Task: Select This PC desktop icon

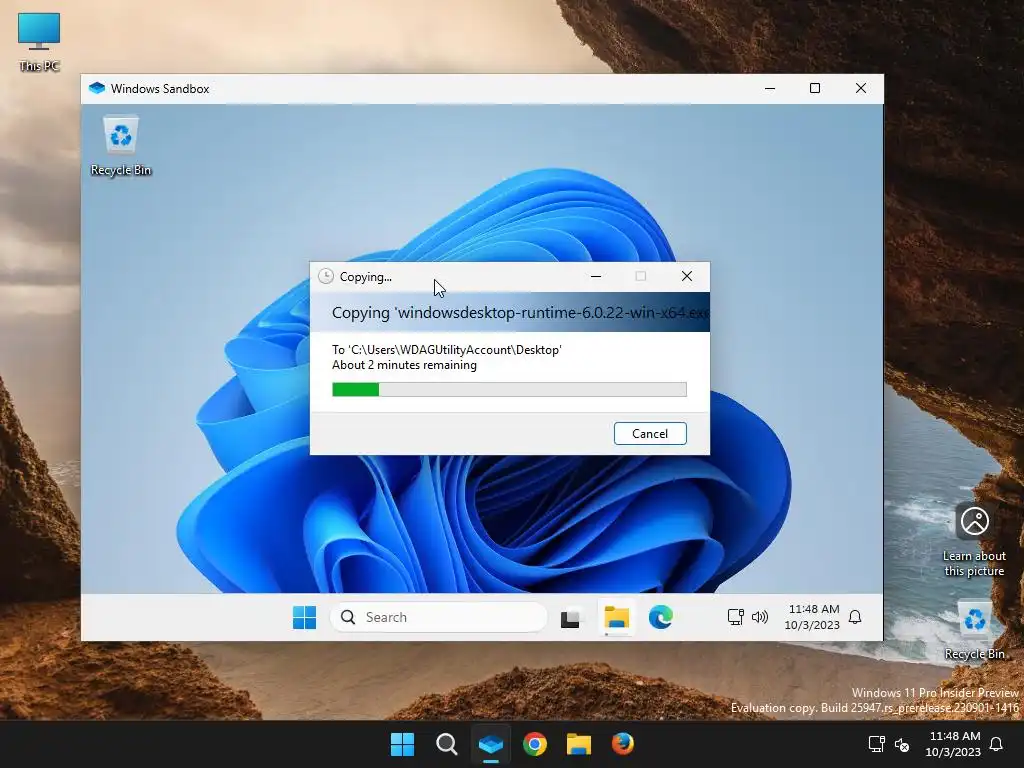Action: (39, 42)
